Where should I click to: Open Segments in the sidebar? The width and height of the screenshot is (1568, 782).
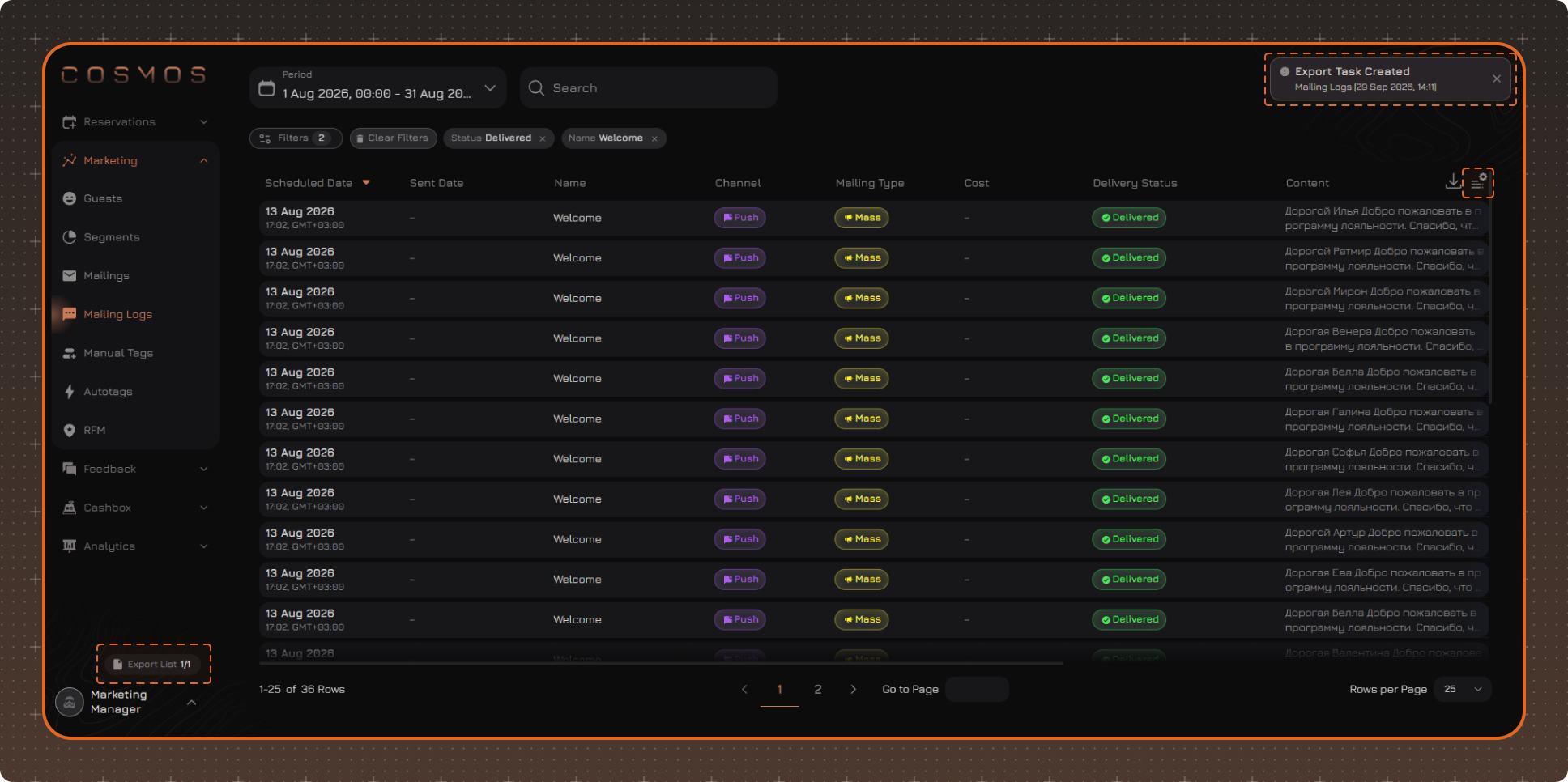coord(111,237)
